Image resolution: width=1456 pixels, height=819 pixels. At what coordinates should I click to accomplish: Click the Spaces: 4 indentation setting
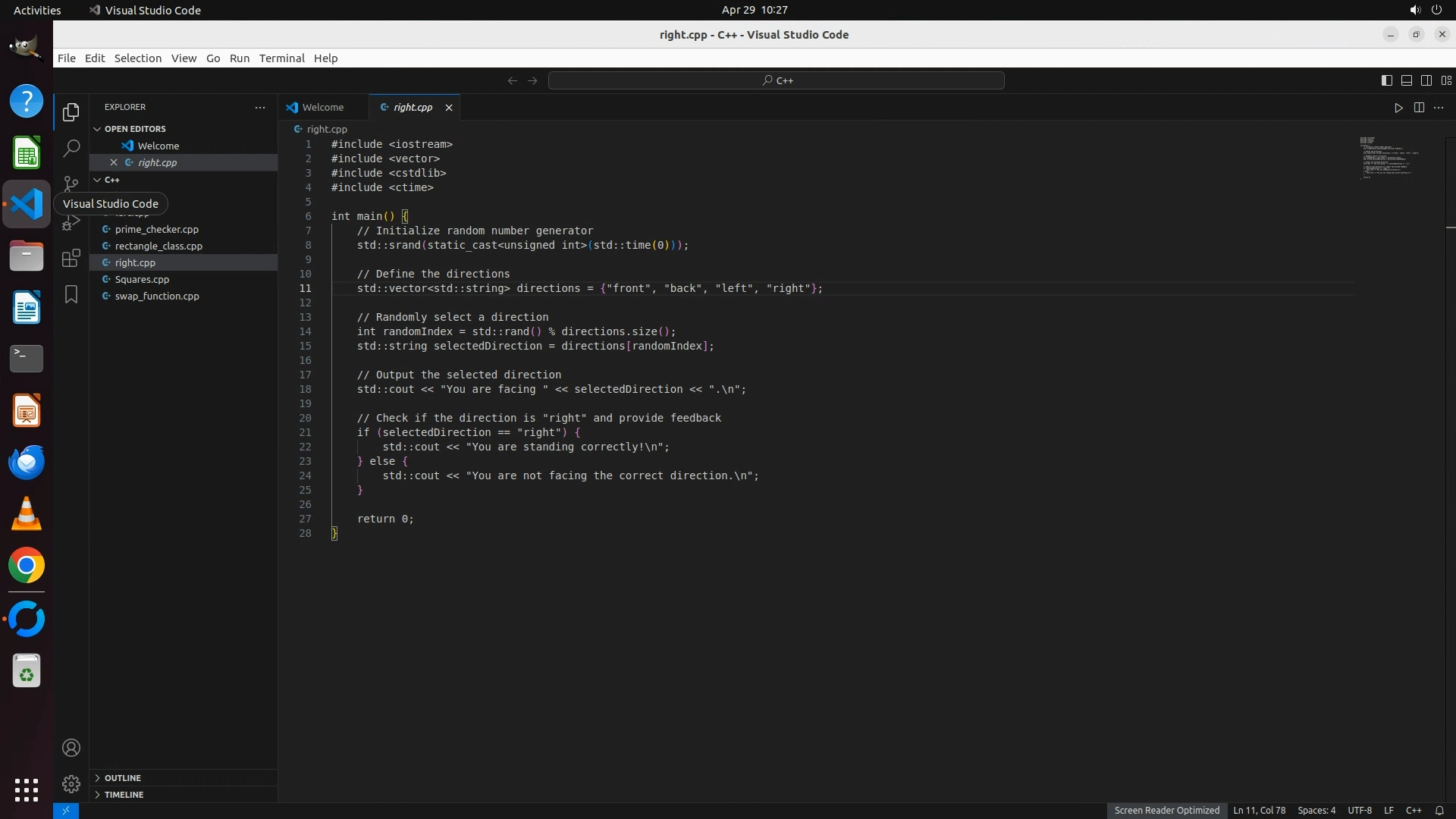coord(1316,810)
